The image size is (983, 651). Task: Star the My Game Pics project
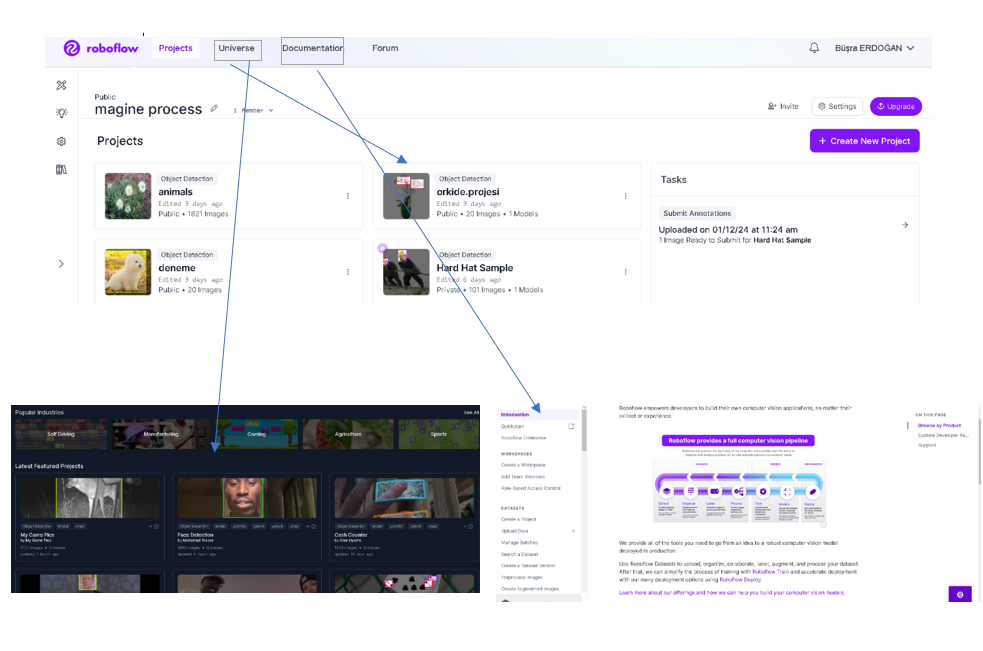tap(156, 526)
